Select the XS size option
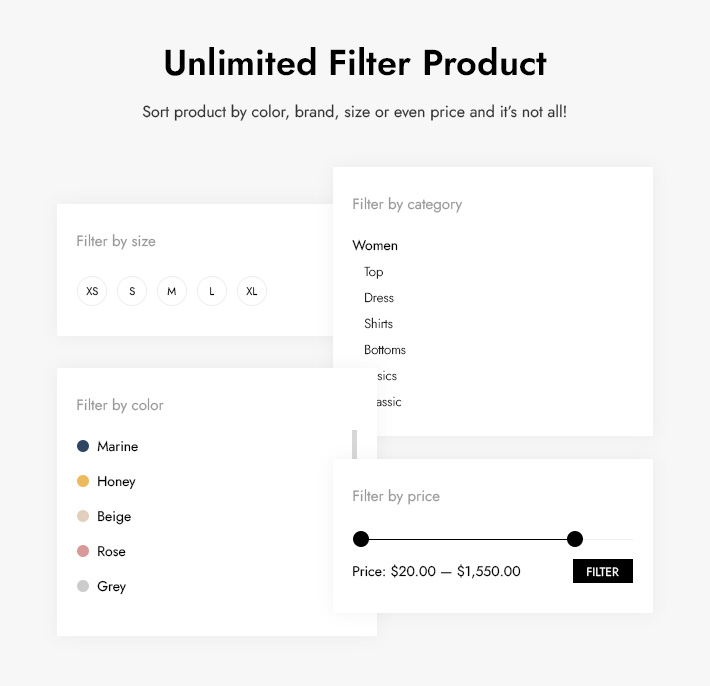The height and width of the screenshot is (686, 710). [92, 291]
